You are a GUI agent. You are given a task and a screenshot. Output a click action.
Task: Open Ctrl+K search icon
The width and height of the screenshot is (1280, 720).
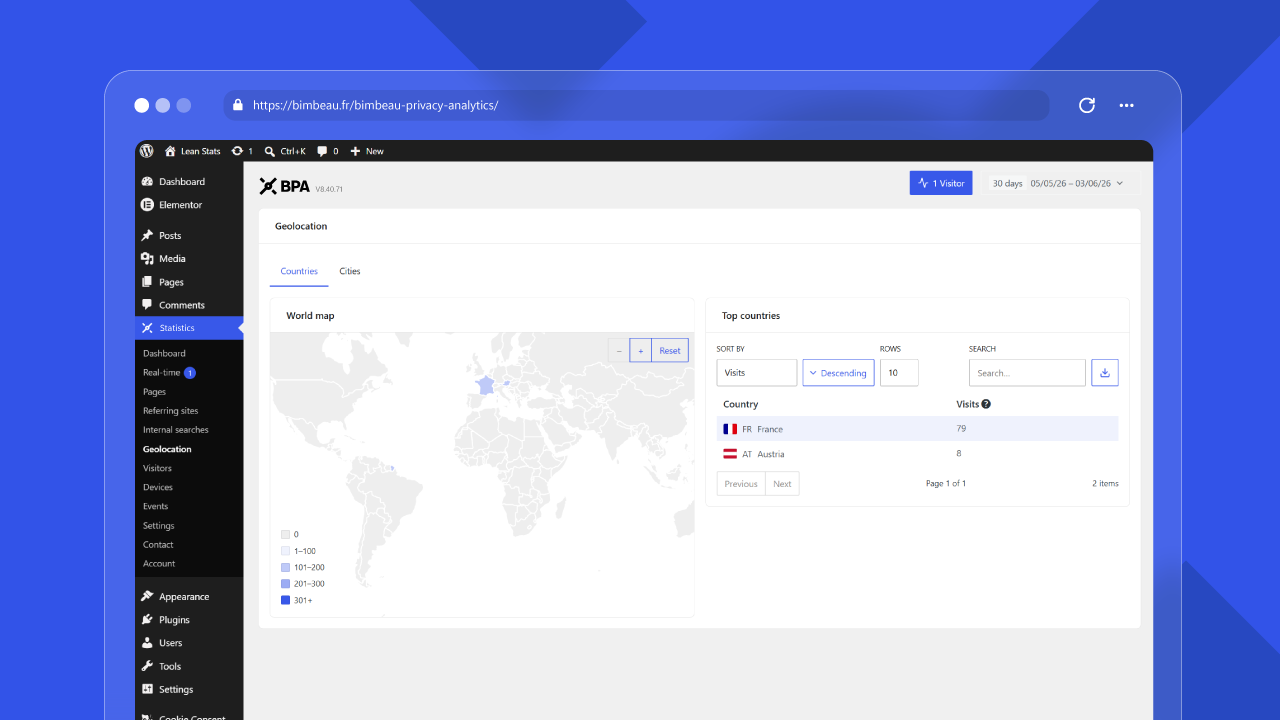coord(270,151)
